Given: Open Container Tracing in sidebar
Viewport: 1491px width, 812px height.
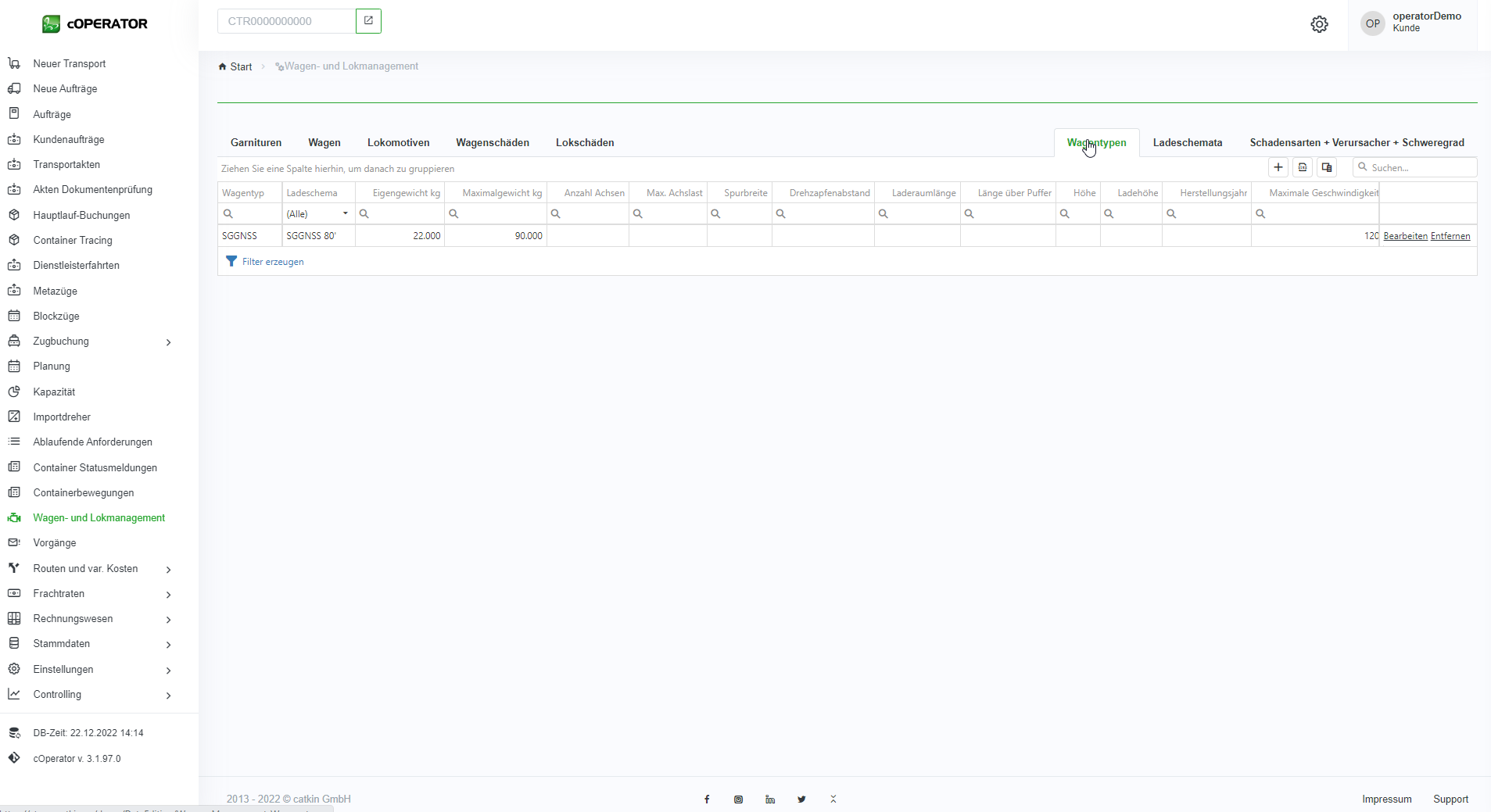Looking at the screenshot, I should tap(73, 241).
